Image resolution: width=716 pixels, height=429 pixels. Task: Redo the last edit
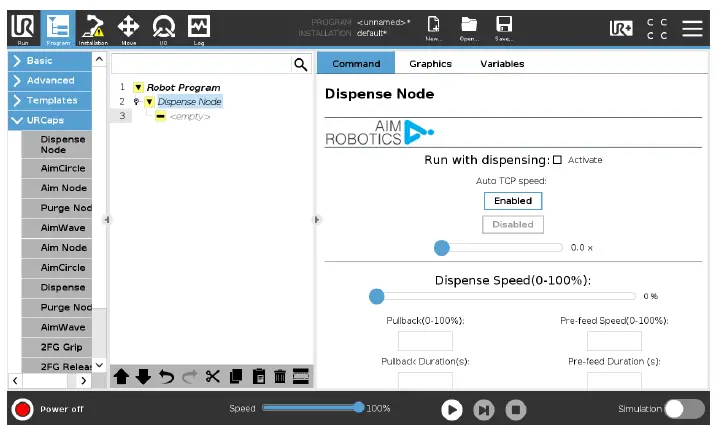point(190,377)
